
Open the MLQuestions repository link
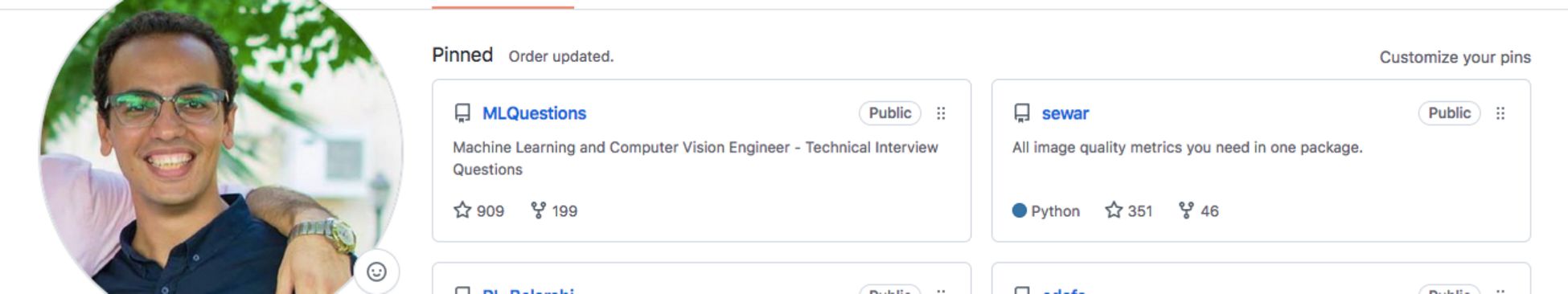534,113
